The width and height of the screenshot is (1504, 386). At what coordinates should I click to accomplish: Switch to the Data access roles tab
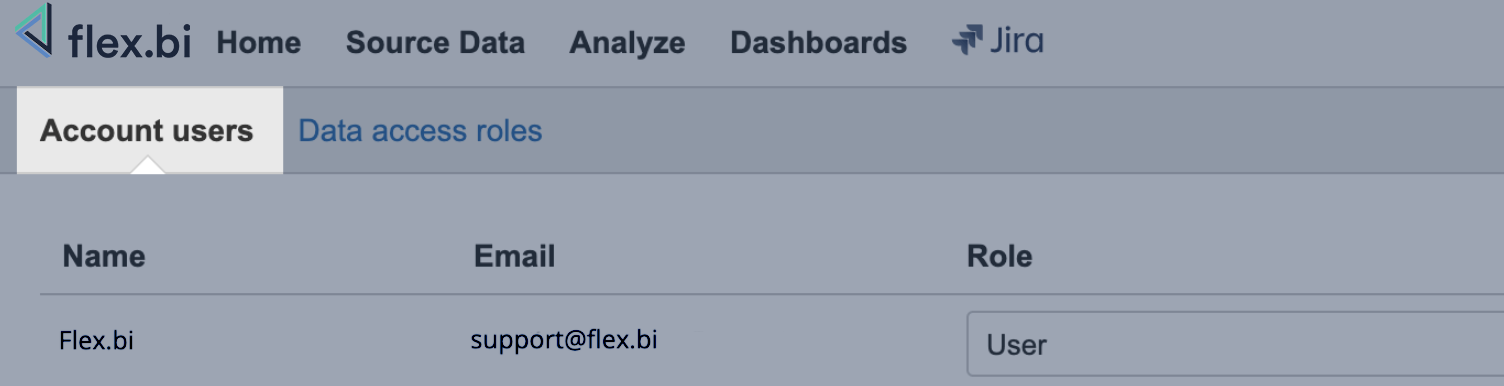pyautogui.click(x=420, y=131)
